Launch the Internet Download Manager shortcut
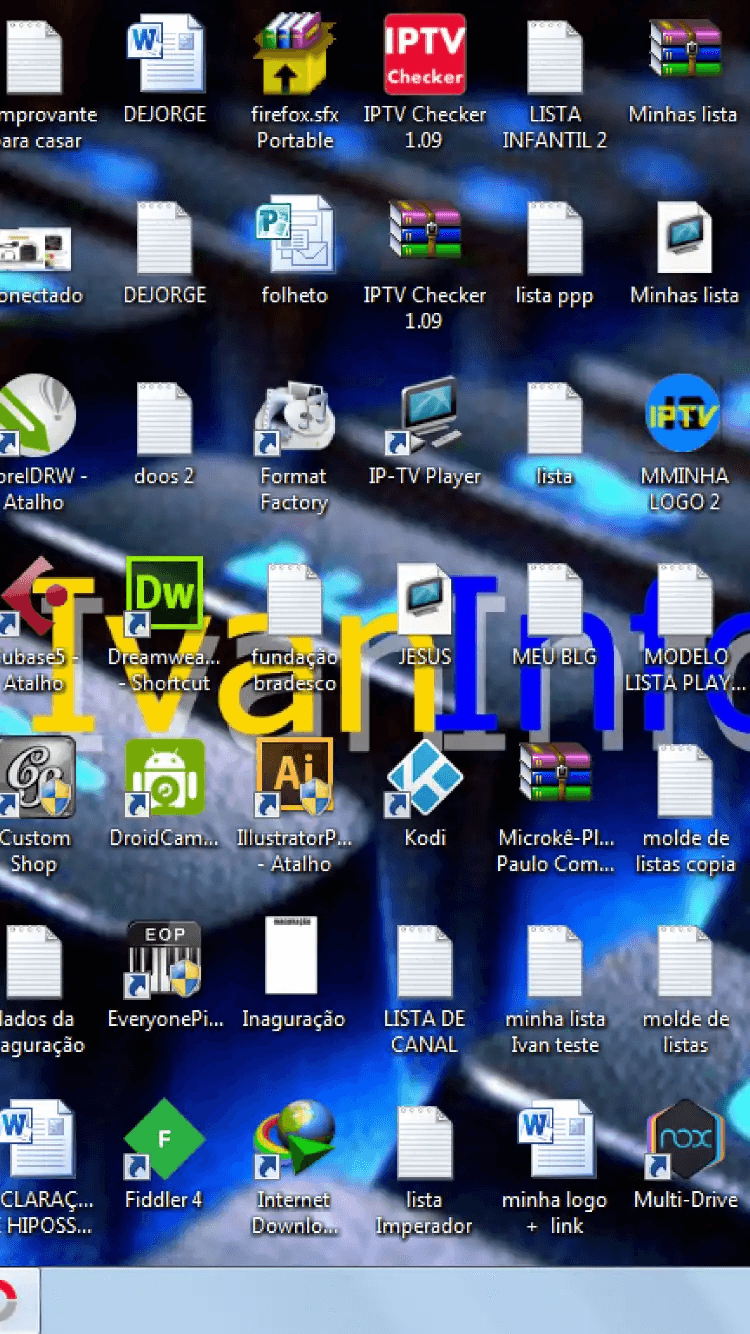The width and height of the screenshot is (750, 1334). (x=294, y=1140)
